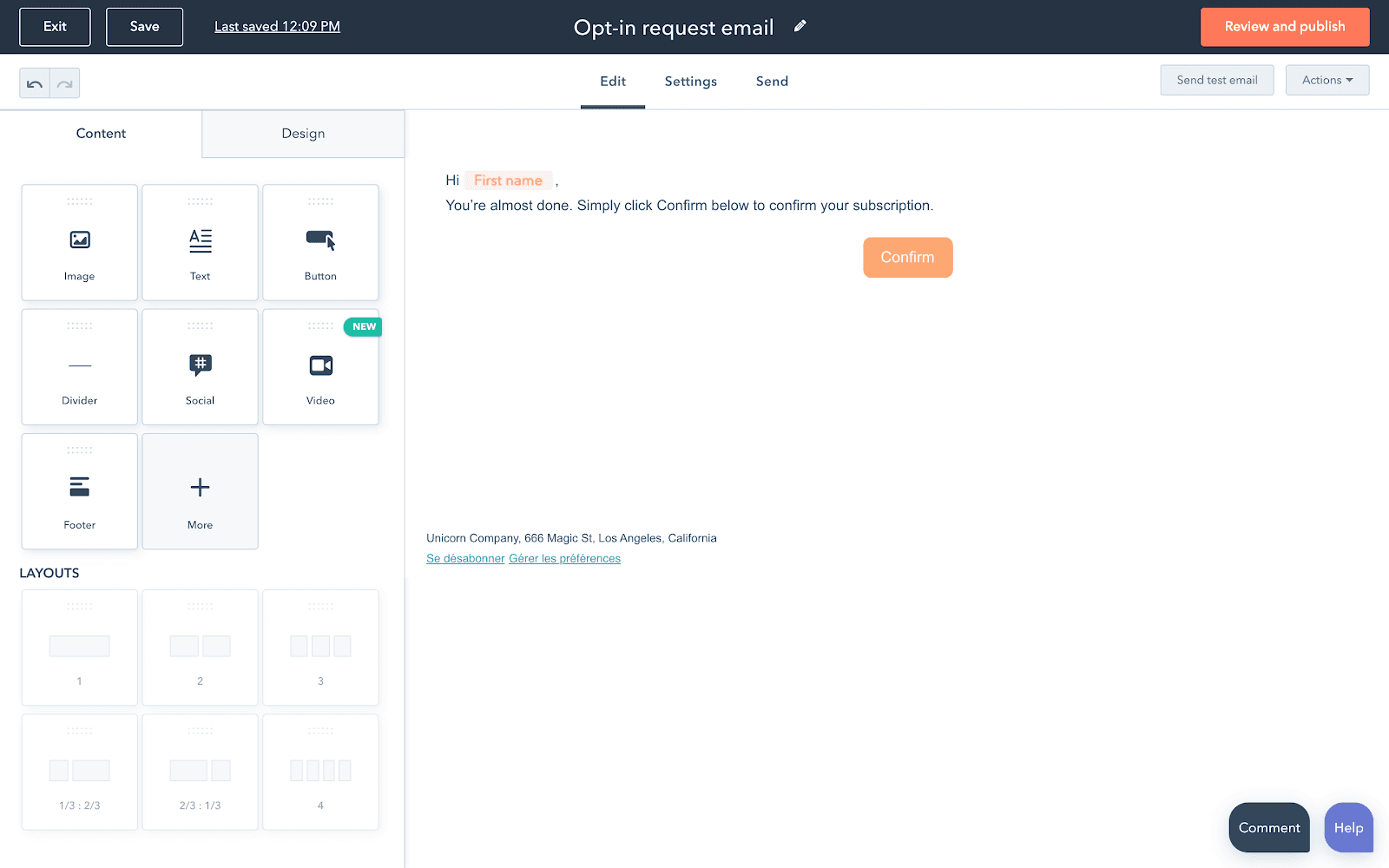
Task: Click the Exit button
Action: click(x=56, y=27)
